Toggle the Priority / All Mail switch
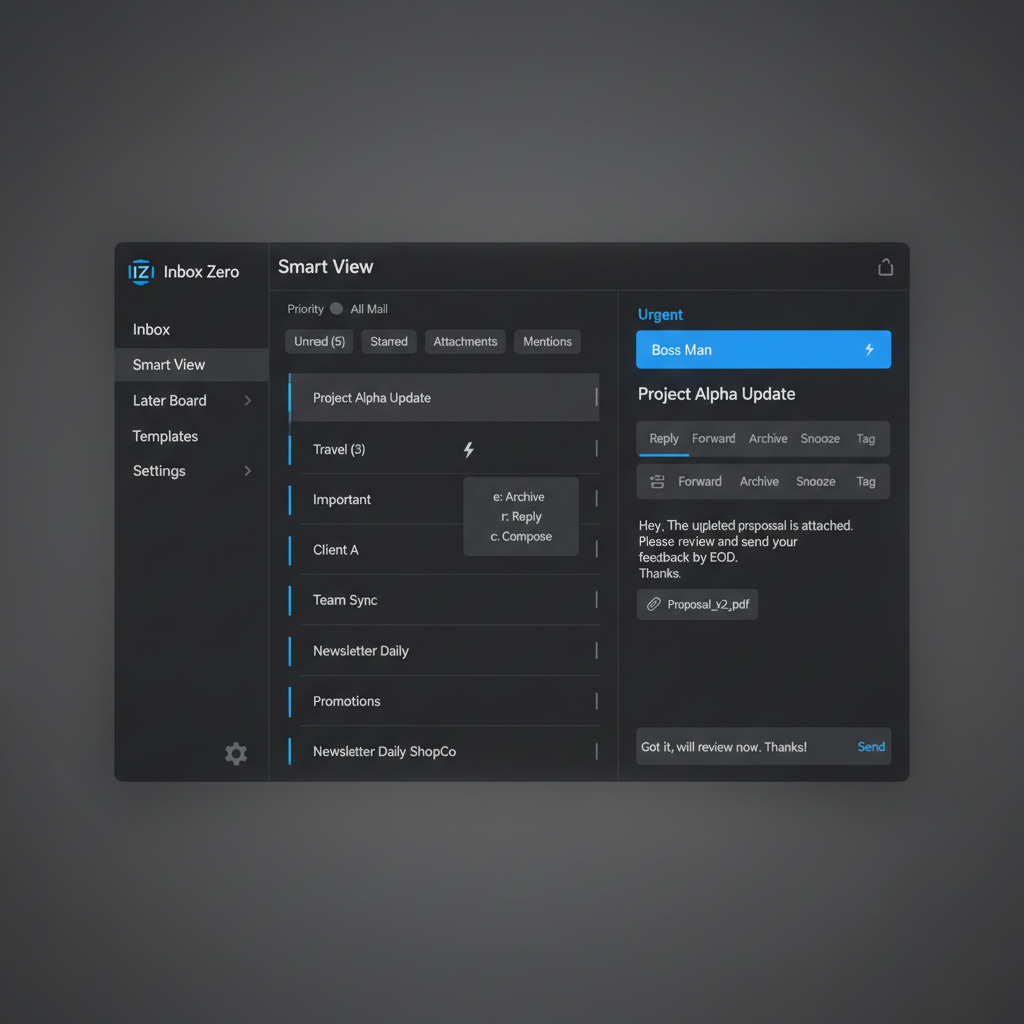This screenshot has width=1024, height=1024. point(336,309)
